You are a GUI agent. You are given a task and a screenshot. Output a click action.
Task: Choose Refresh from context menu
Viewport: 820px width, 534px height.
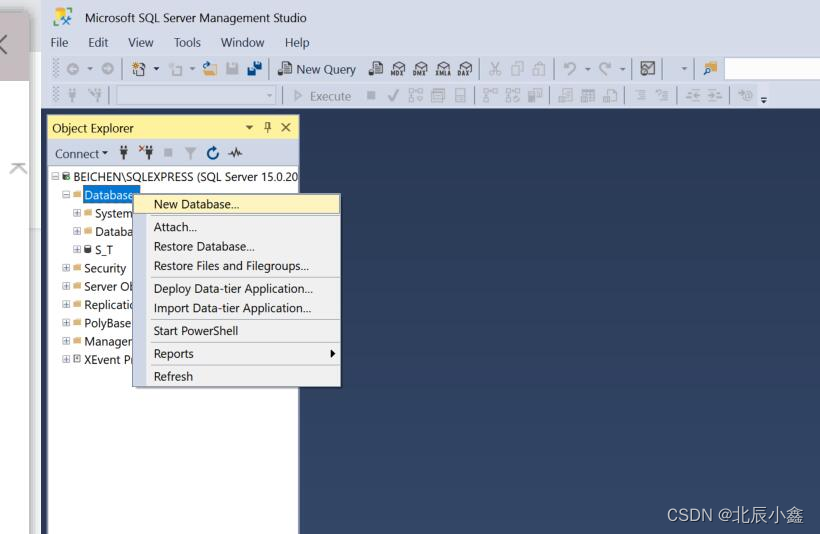click(x=237, y=377)
